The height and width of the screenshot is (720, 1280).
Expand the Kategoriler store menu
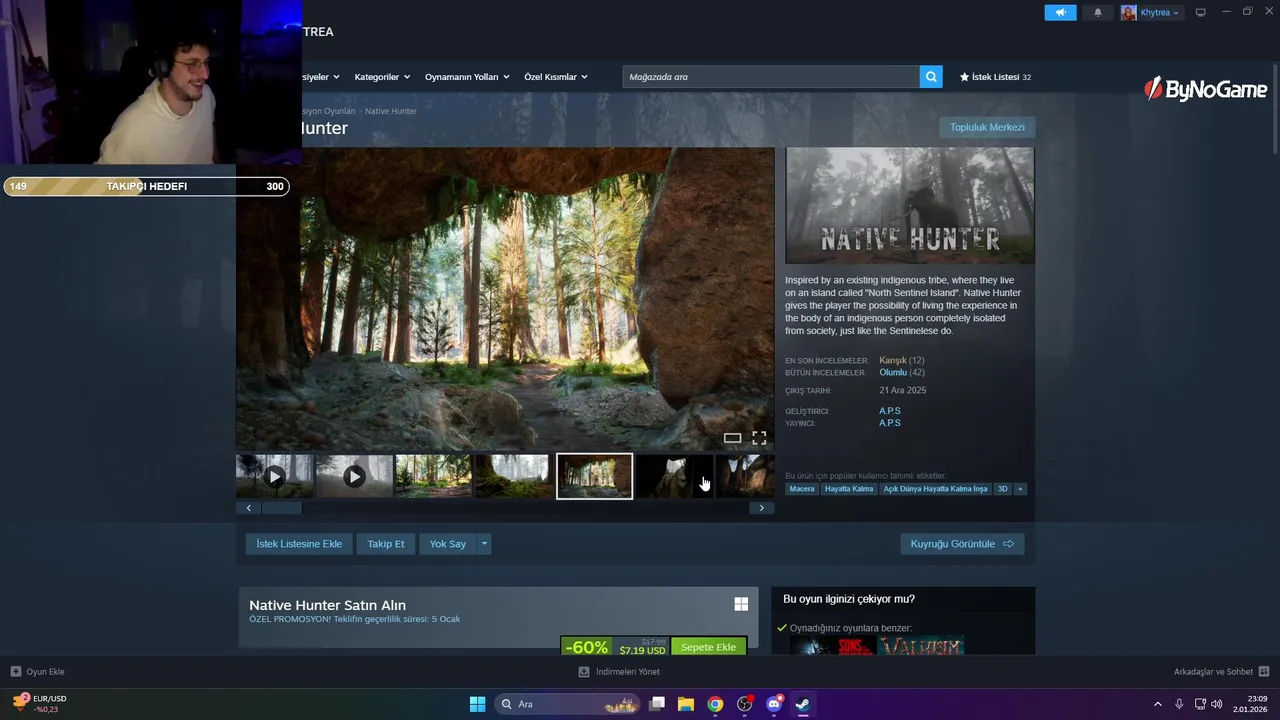click(x=382, y=77)
